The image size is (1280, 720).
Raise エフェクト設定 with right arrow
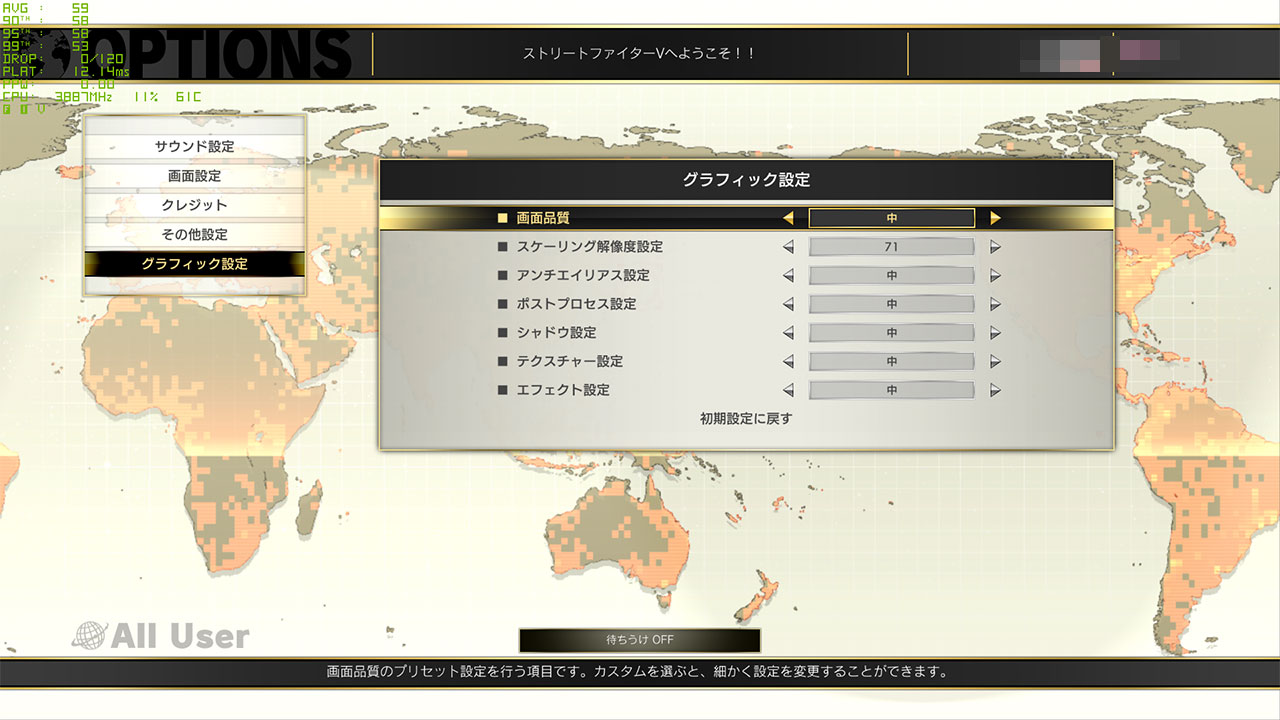(x=995, y=390)
